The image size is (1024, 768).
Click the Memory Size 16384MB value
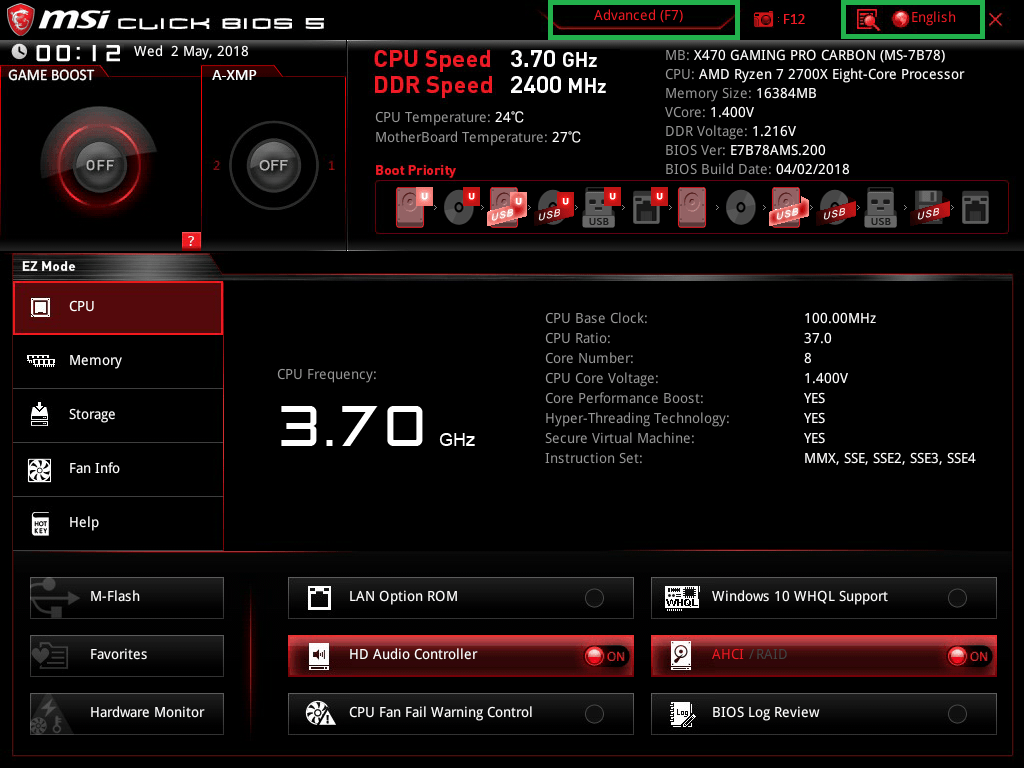(x=786, y=93)
